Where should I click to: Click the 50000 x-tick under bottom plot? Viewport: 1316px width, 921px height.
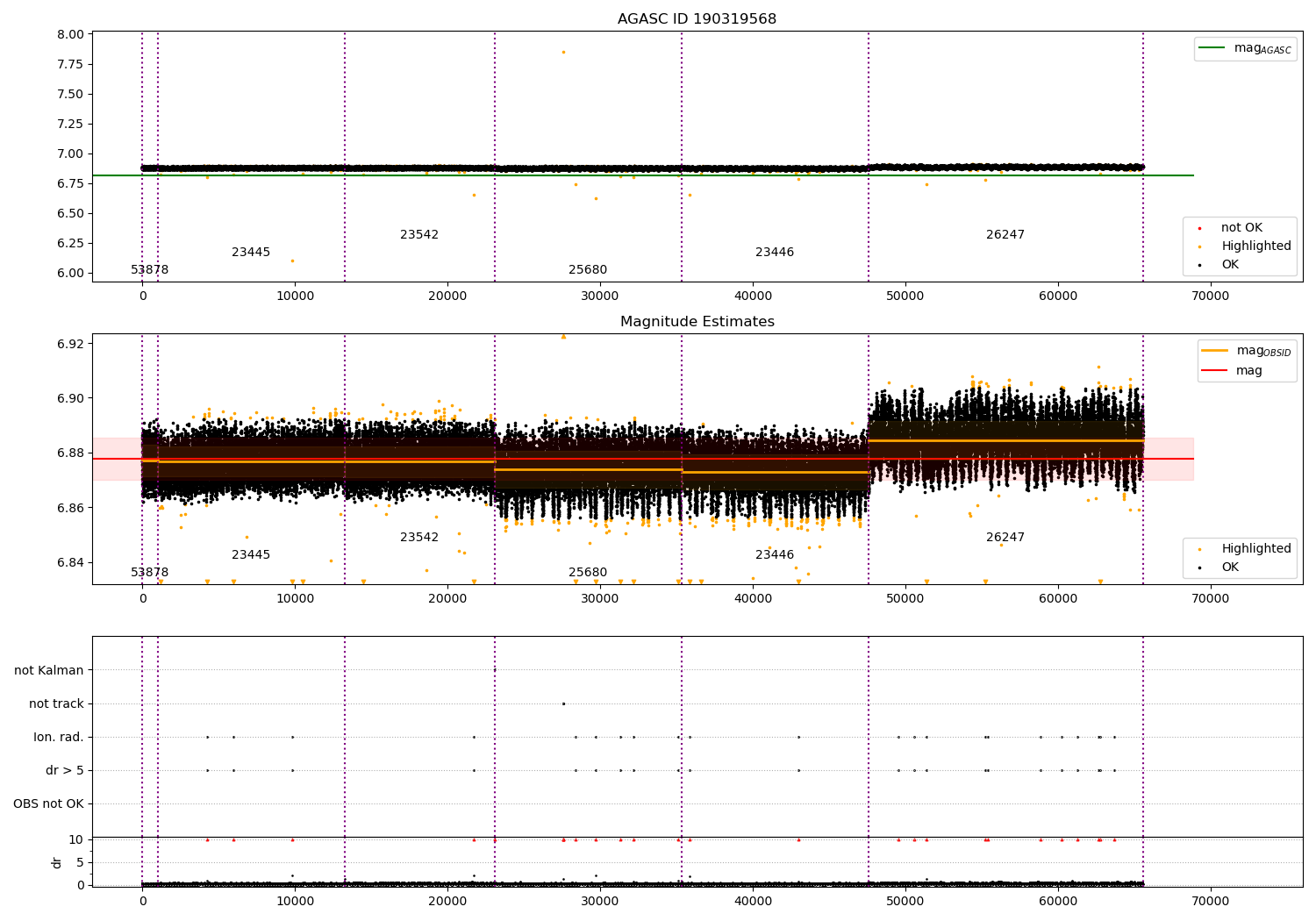pyautogui.click(x=905, y=901)
